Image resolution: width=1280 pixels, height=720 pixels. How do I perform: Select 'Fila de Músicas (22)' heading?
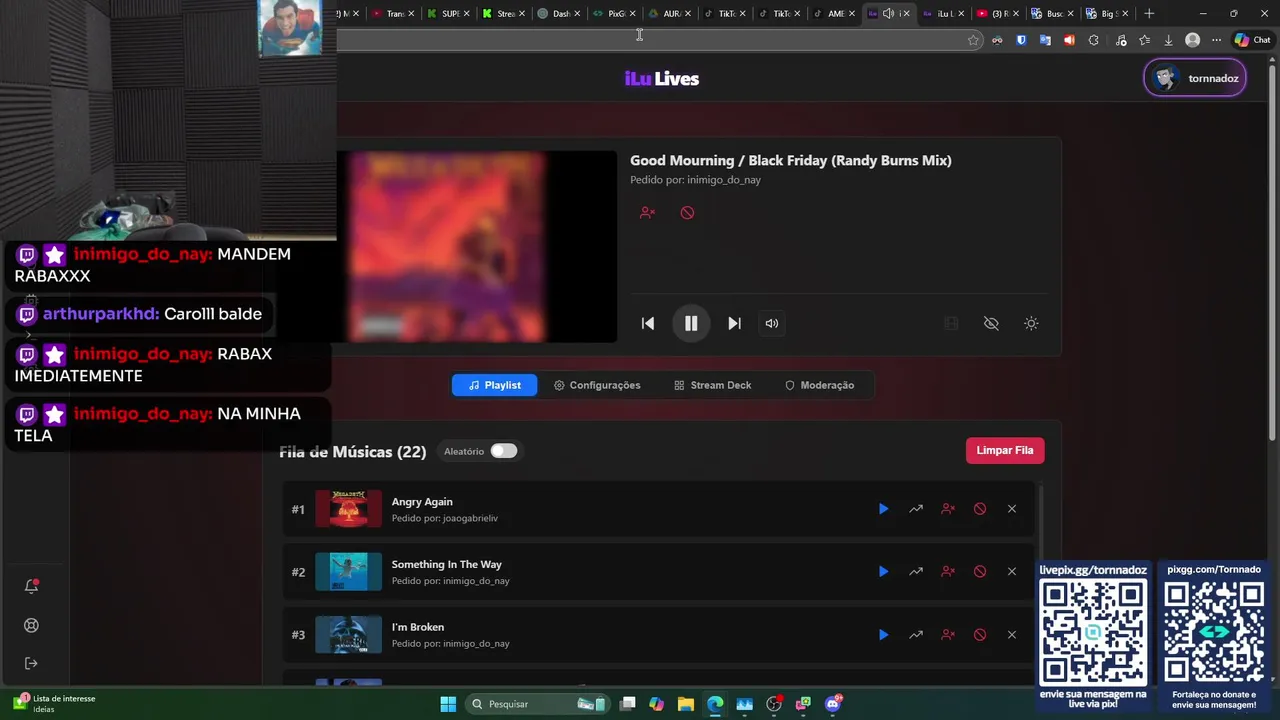tap(353, 452)
